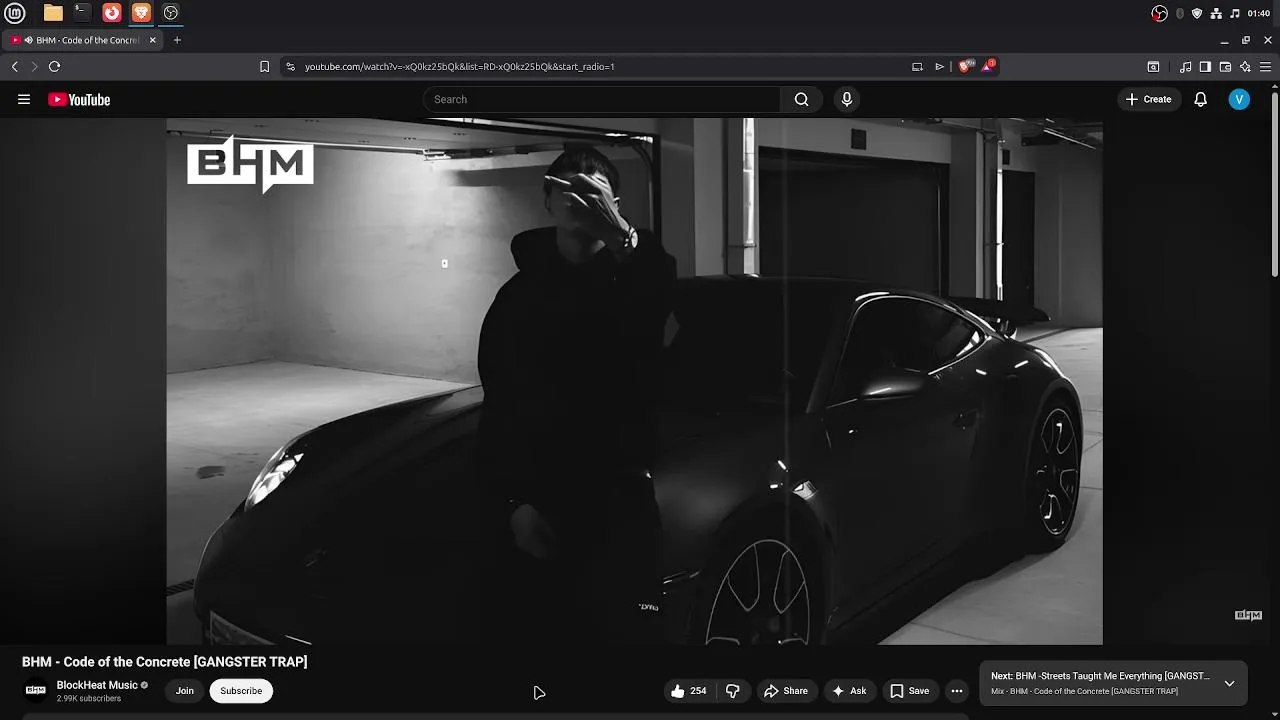Click the play/send arrow icon in address bar

(939, 66)
